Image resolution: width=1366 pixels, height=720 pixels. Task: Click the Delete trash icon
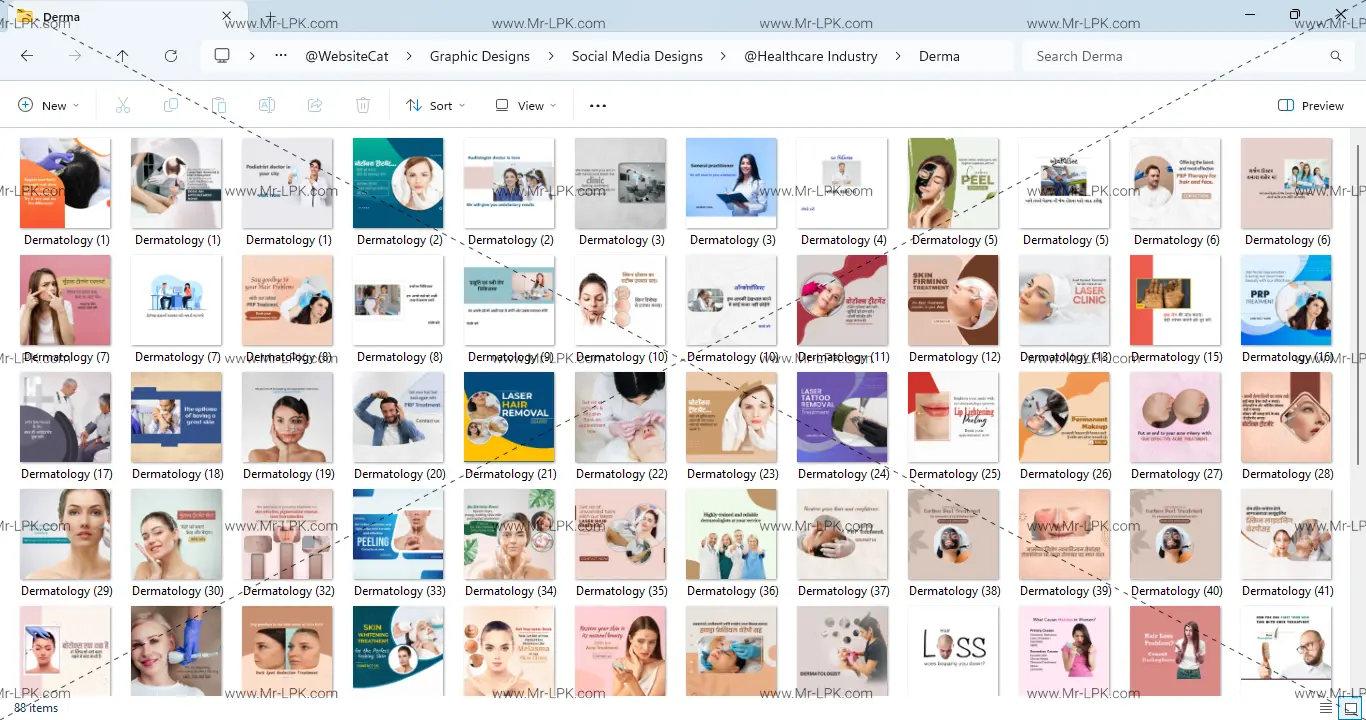pos(363,105)
